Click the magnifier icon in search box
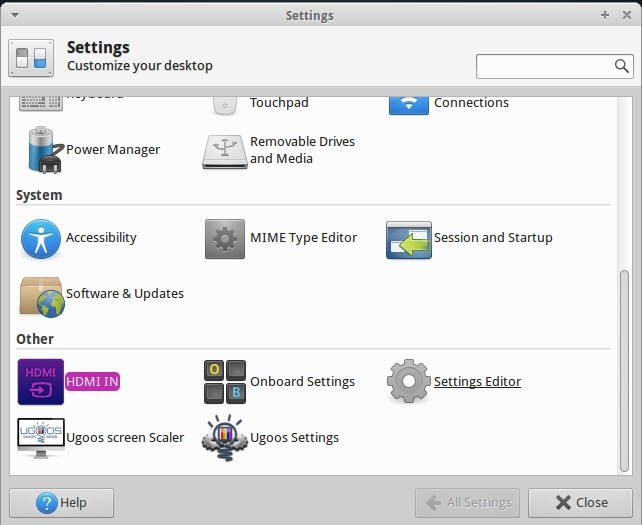This screenshot has width=642, height=525. click(621, 66)
